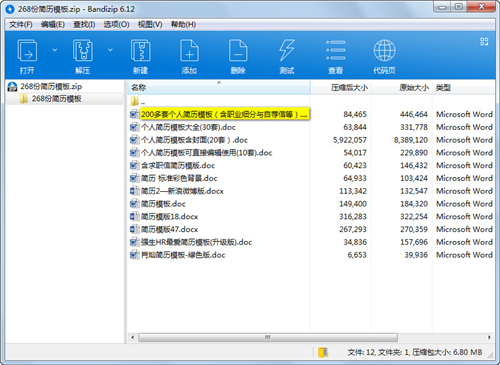Click the Word icon of 简历模板47.docx

[x=134, y=229]
